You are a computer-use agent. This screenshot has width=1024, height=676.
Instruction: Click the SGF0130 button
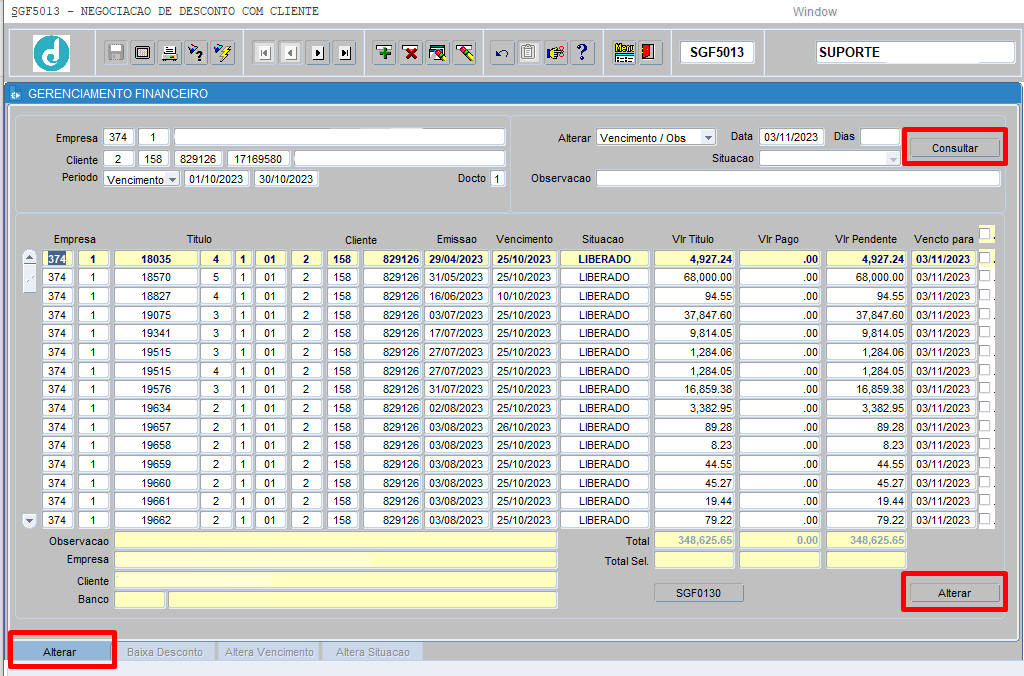(x=699, y=593)
